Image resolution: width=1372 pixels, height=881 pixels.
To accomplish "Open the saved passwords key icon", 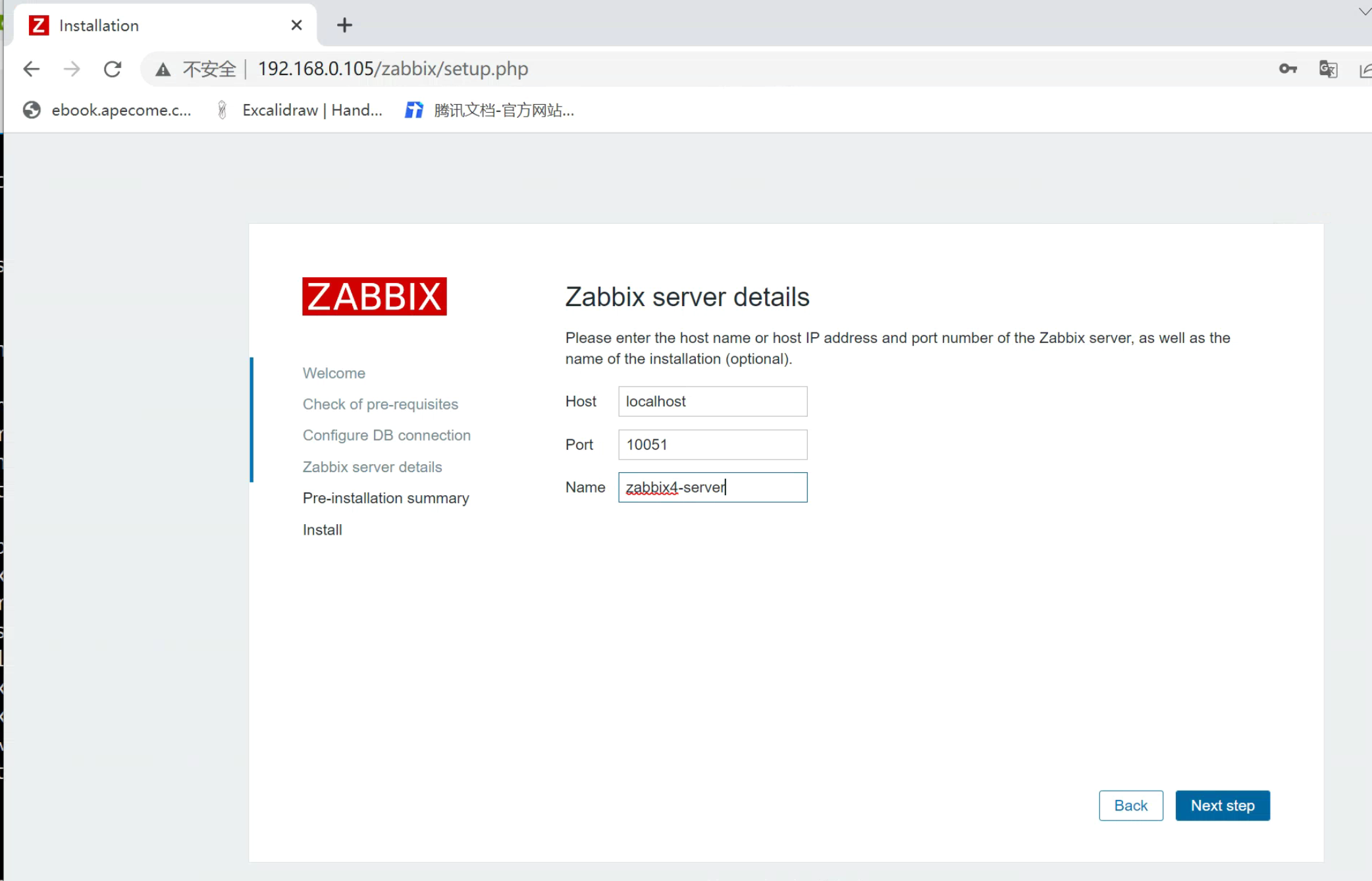I will 1288,69.
